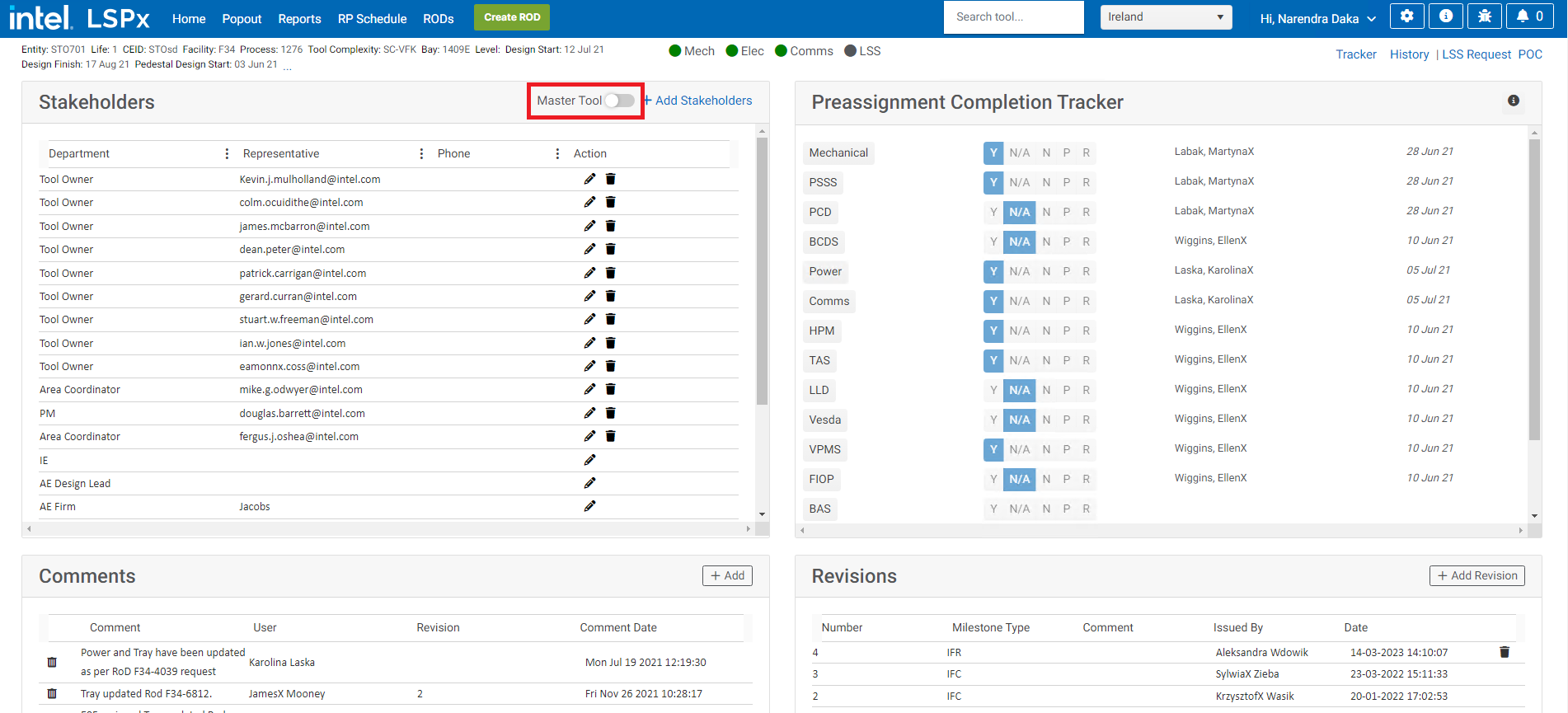Set PCD status to Y

(x=993, y=212)
